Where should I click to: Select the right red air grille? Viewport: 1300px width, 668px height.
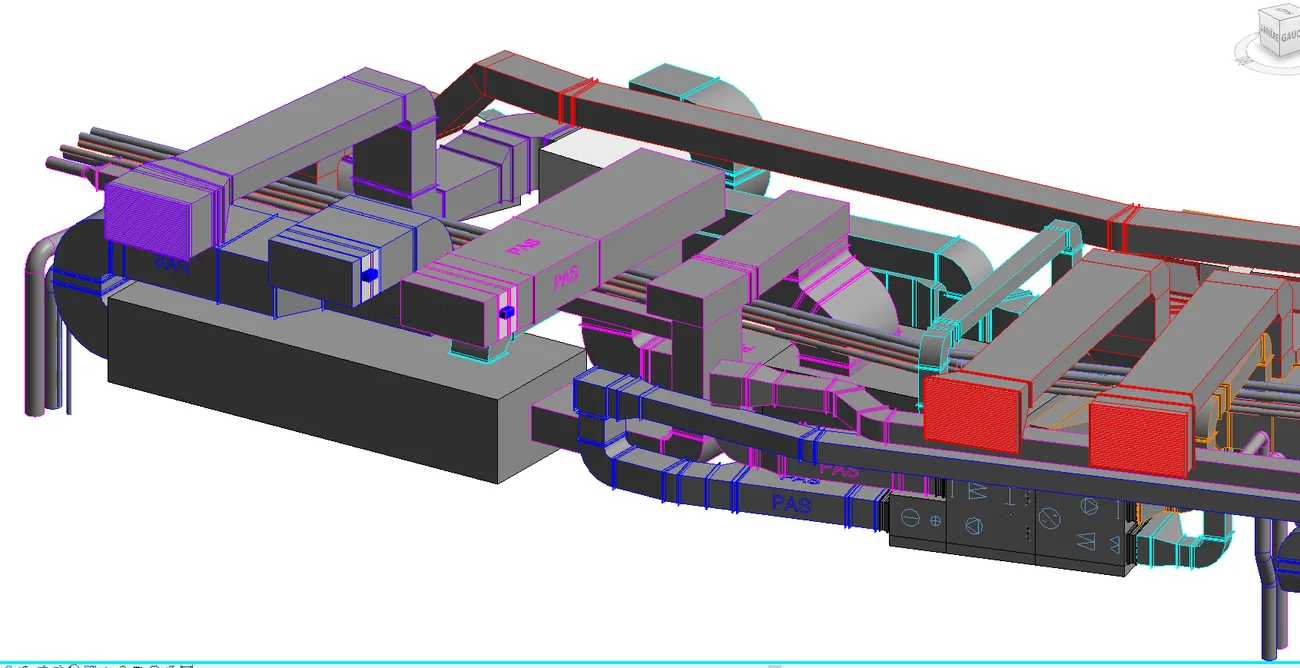[x=1139, y=435]
